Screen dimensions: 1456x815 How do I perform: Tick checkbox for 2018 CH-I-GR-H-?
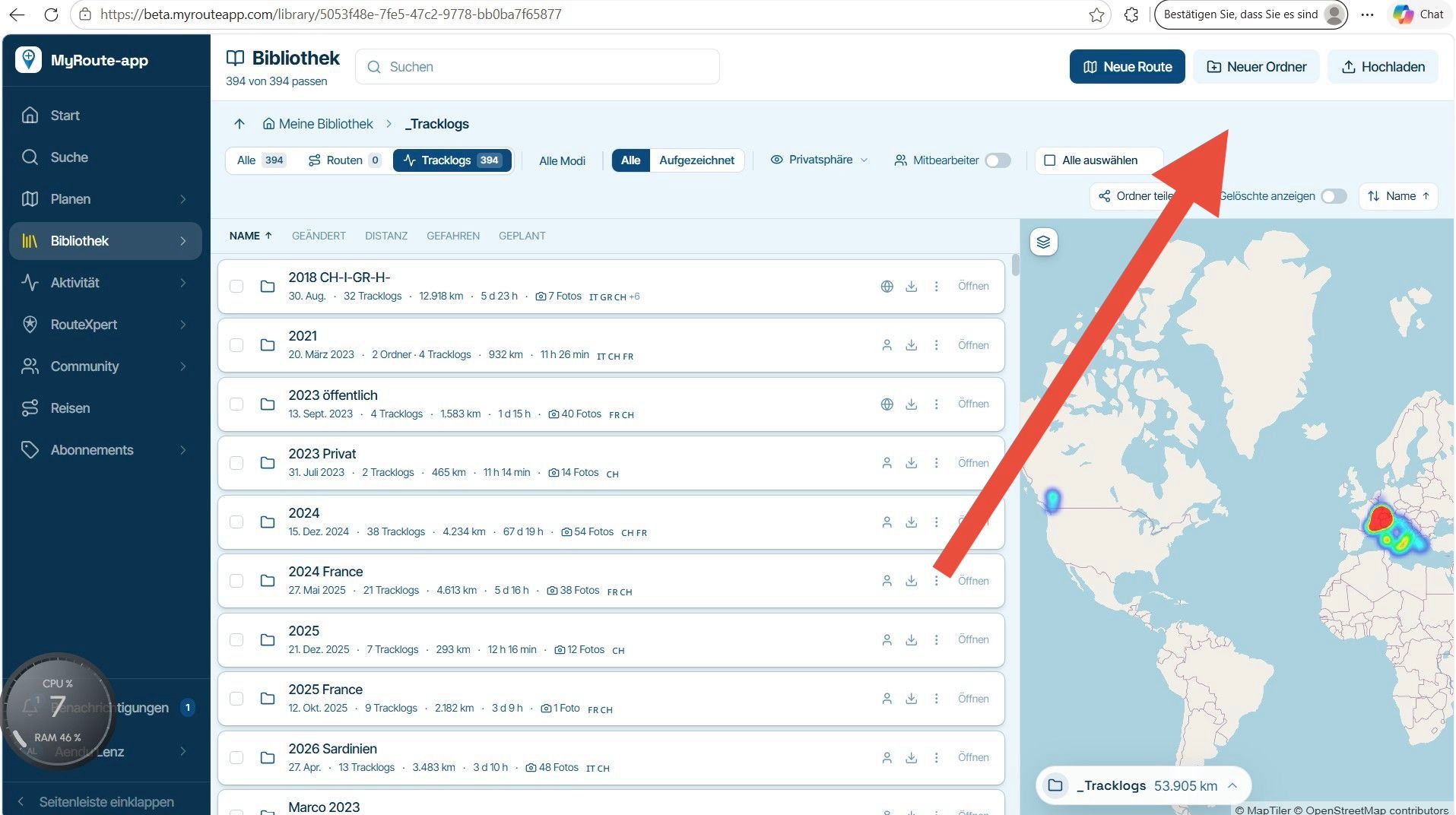(236, 287)
